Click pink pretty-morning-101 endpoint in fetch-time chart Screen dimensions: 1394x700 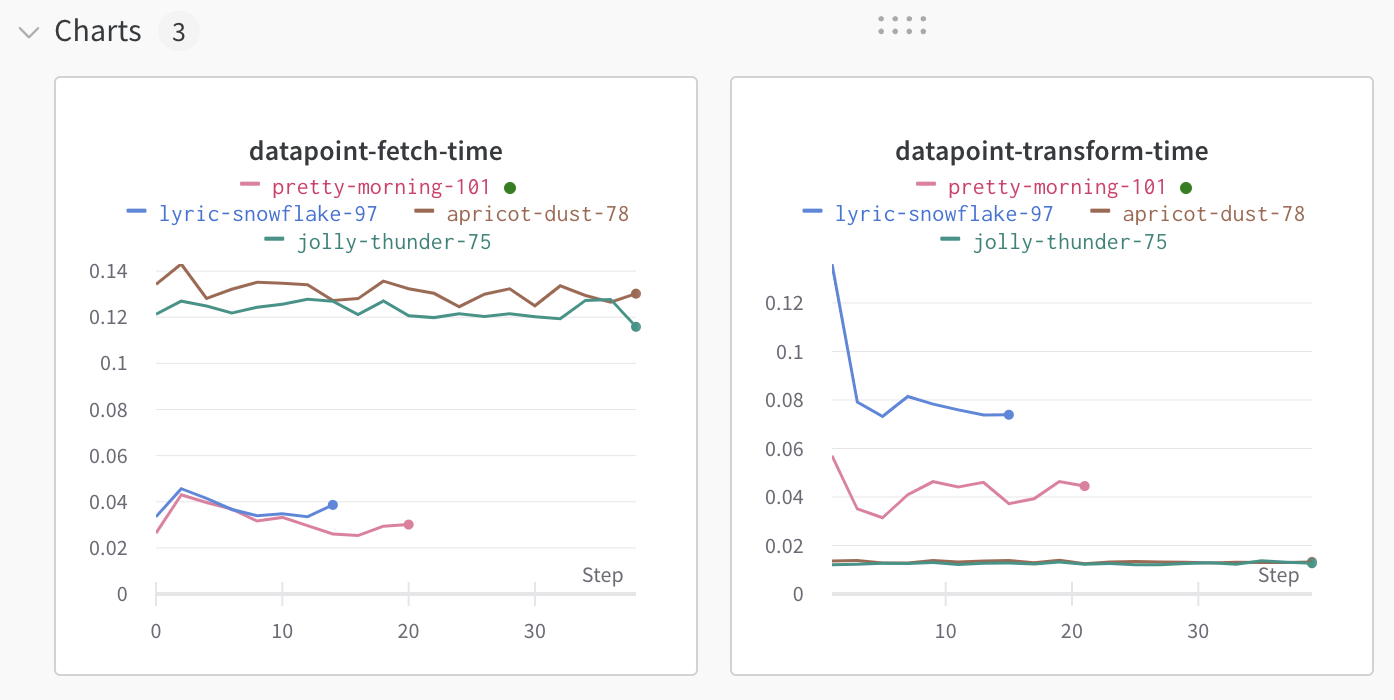(408, 524)
